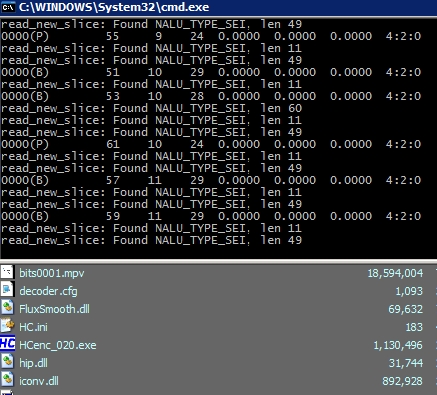Click the 0000(B) line with 51
The width and height of the screenshot is (437, 395).
(211, 72)
